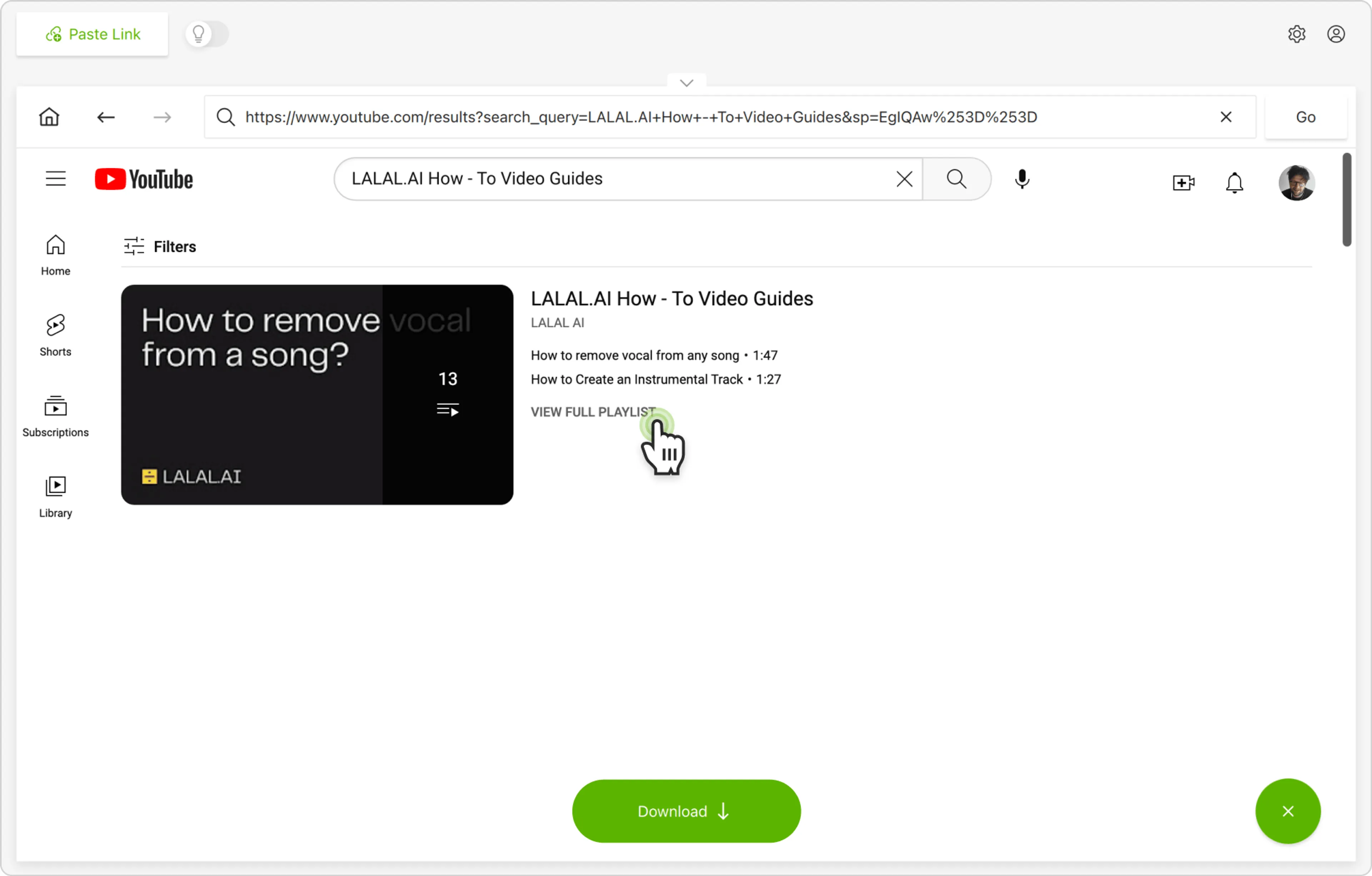The image size is (1372, 876).
Task: Expand the collapsed chevron panel above browser
Action: (687, 83)
